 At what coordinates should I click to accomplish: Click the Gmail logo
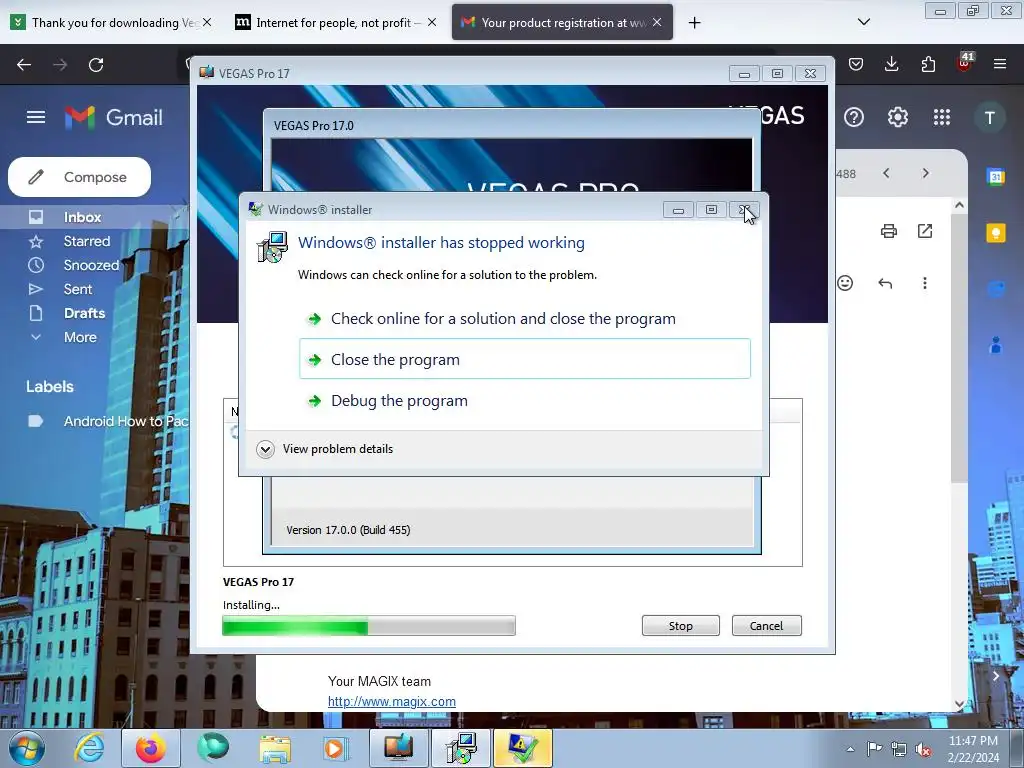114,118
